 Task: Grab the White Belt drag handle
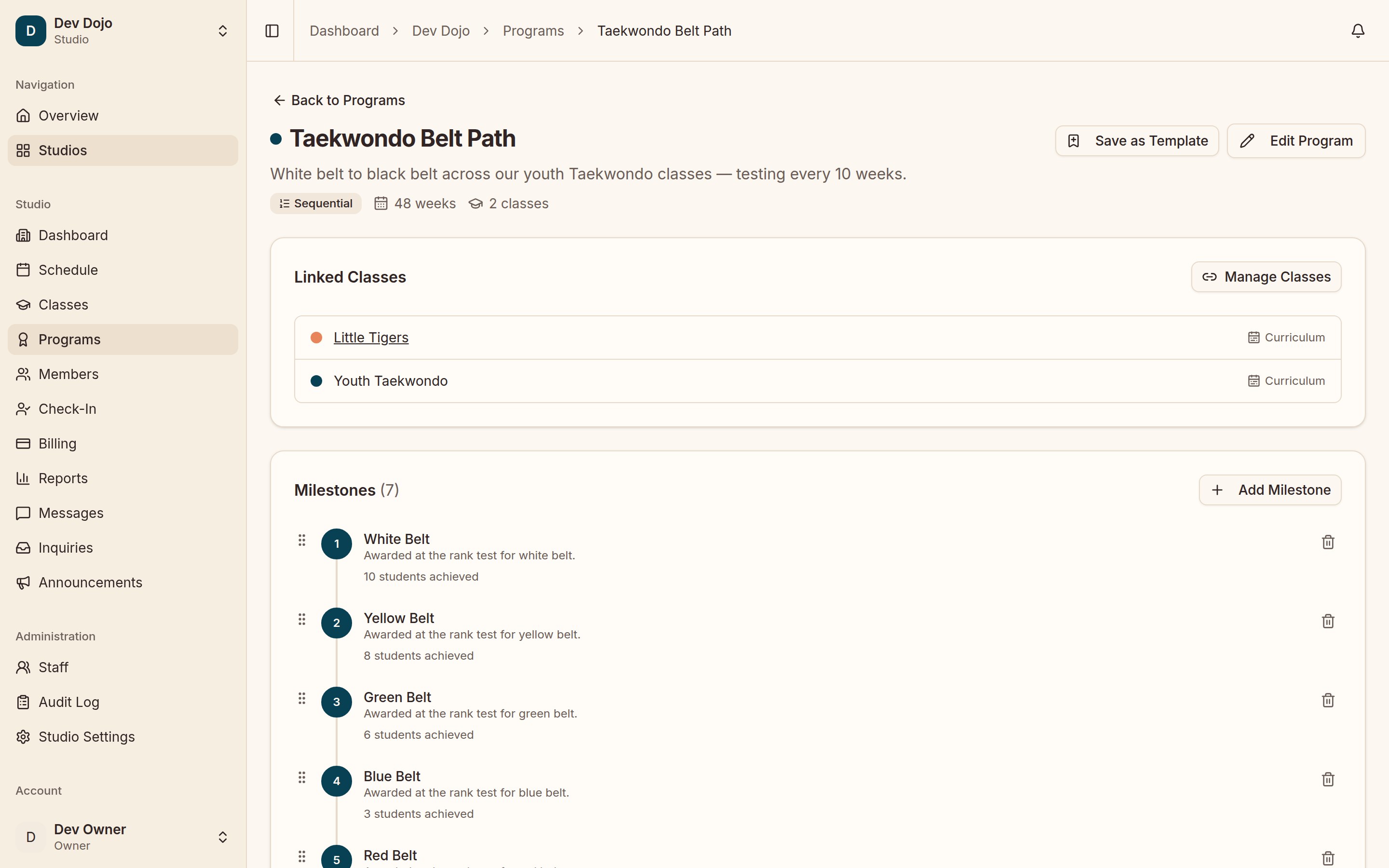tap(302, 540)
